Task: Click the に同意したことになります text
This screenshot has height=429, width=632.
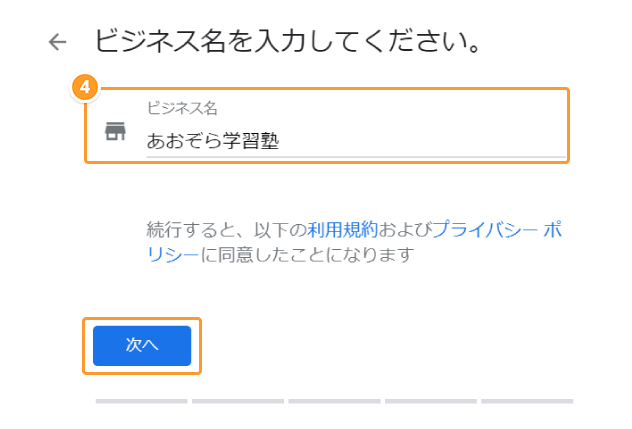Action: 307,255
